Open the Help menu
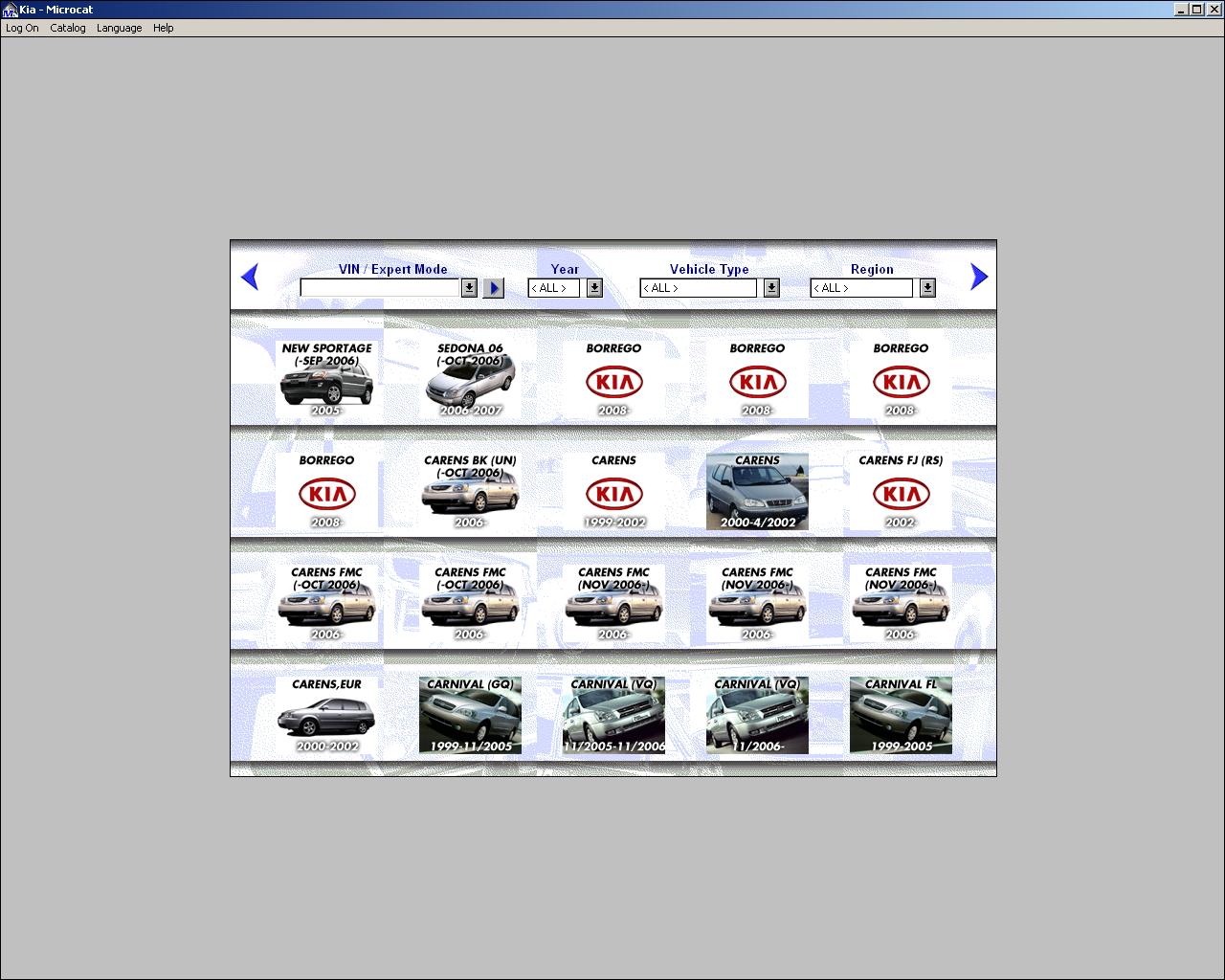 [x=164, y=28]
